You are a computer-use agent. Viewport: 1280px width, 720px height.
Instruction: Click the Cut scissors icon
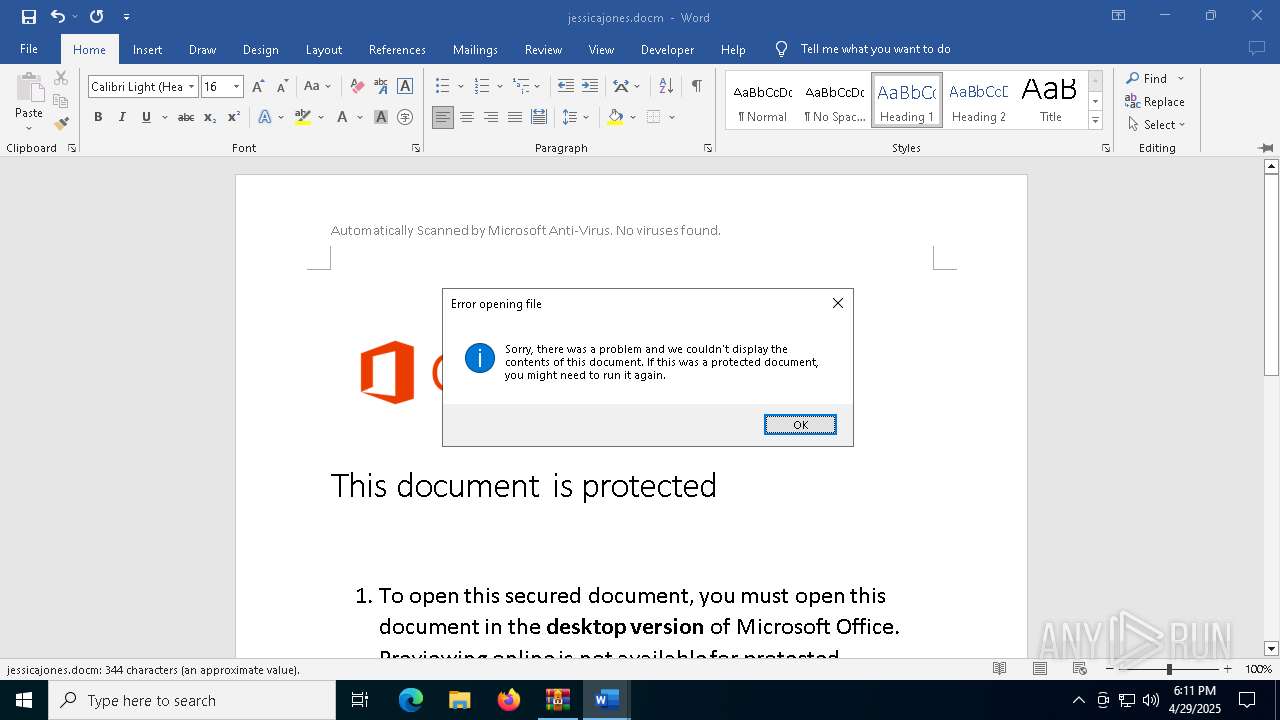pos(61,78)
